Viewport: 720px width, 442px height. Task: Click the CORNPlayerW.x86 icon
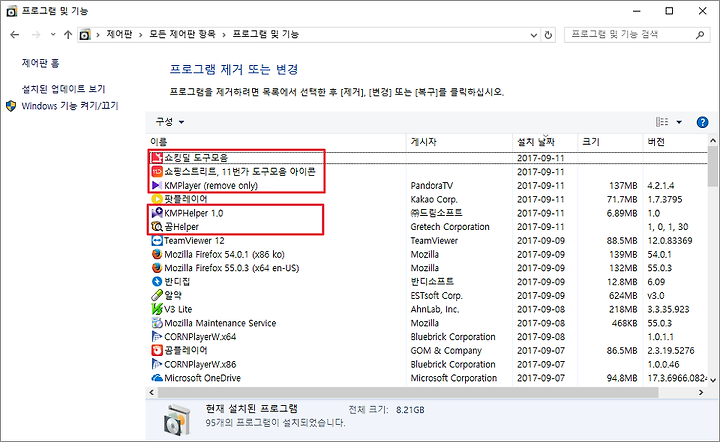(157, 364)
